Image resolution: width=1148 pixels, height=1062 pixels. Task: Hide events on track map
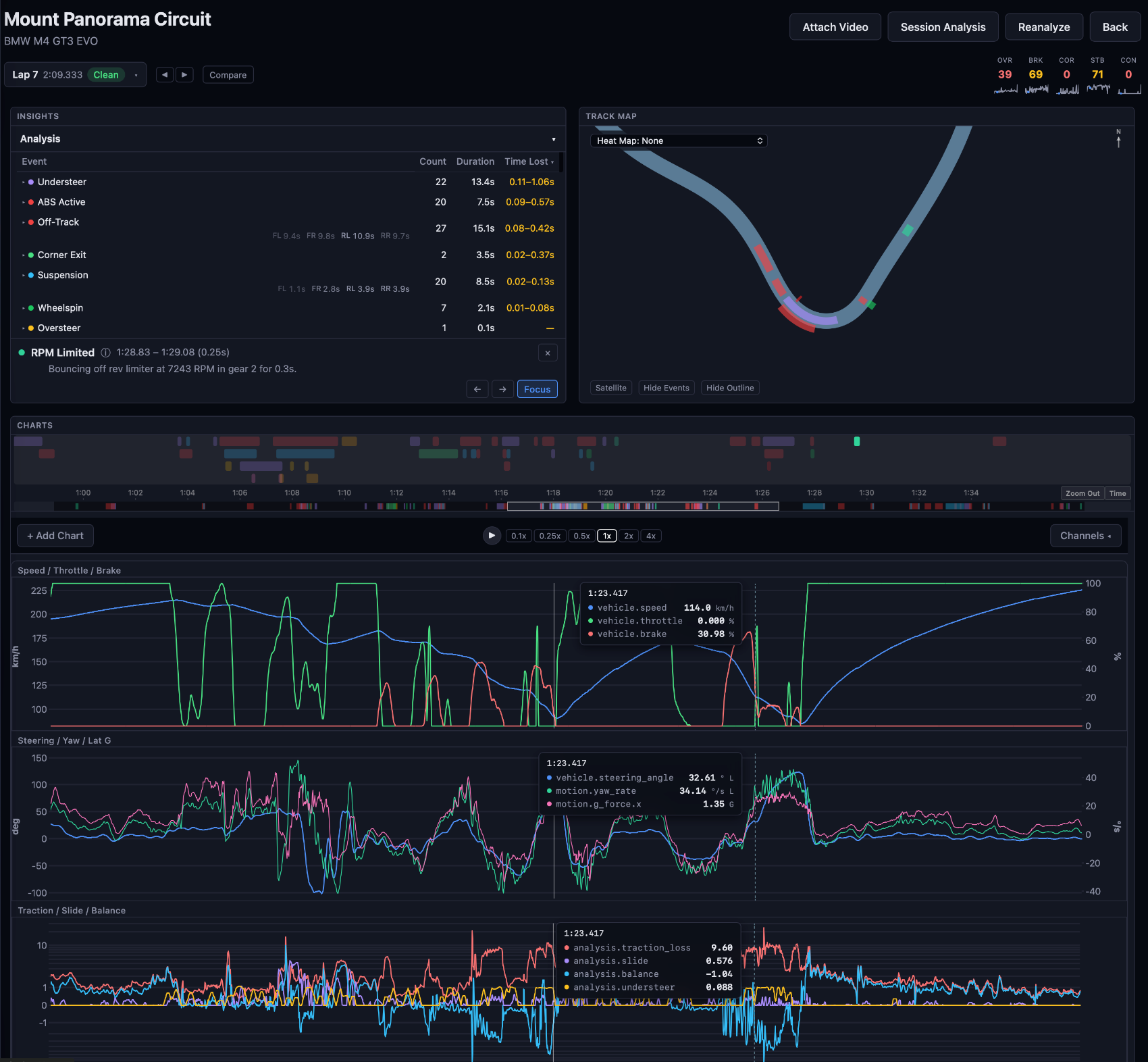point(667,388)
